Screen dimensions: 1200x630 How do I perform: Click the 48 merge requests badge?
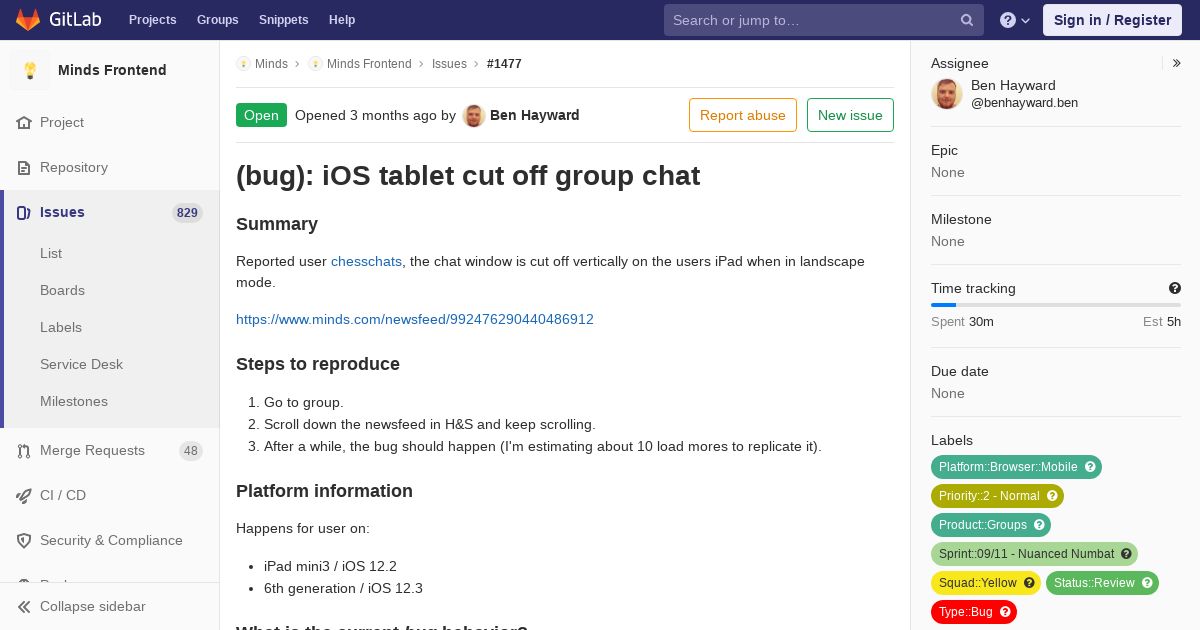coord(190,450)
